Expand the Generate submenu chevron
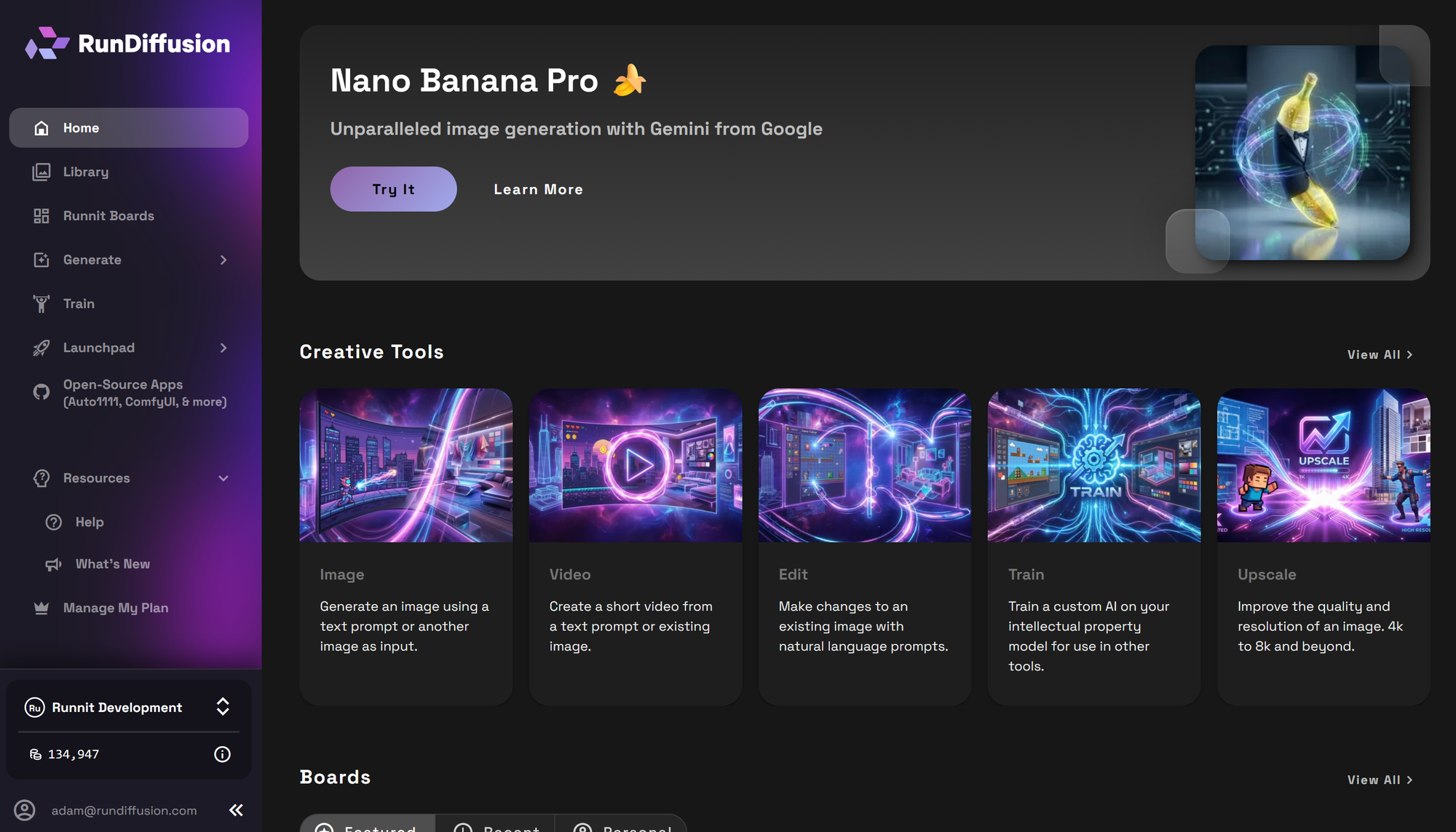The width and height of the screenshot is (1456, 832). (x=223, y=260)
